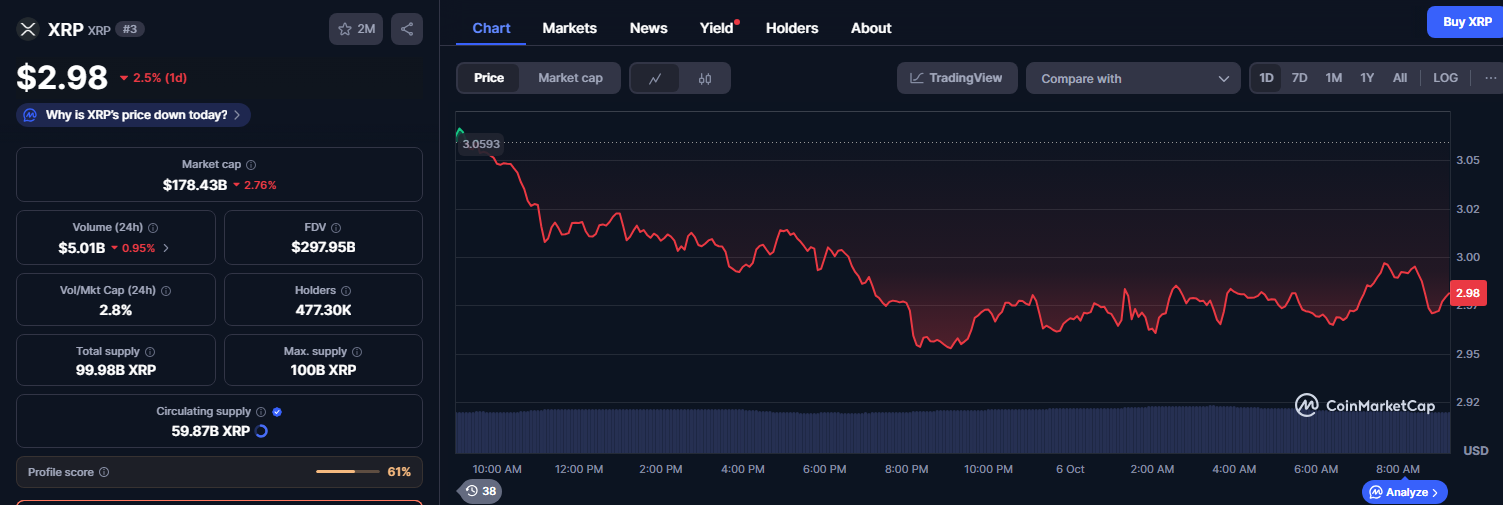The width and height of the screenshot is (1503, 505).
Task: Click the history clock badge showing 38
Action: pos(481,491)
